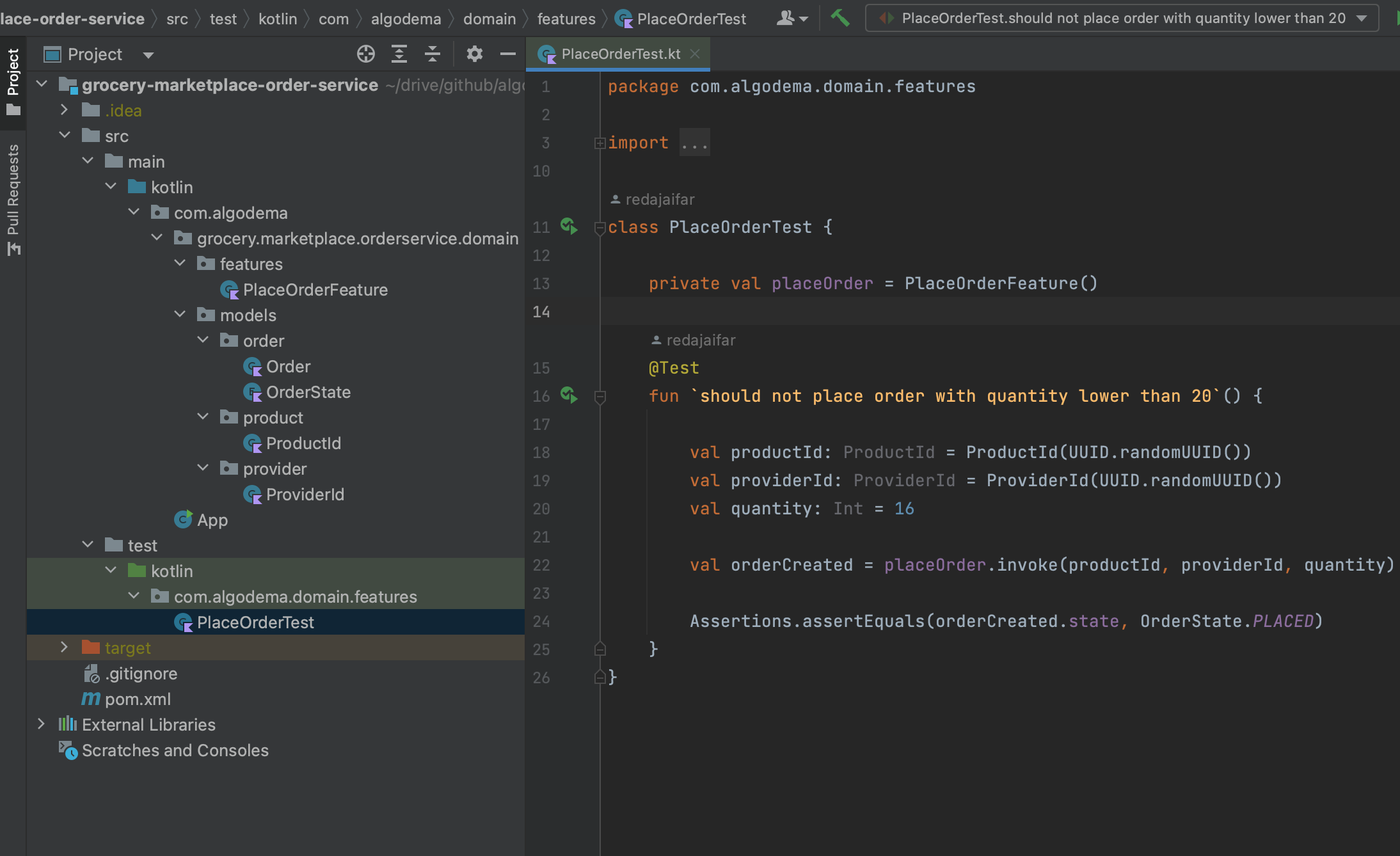
Task: Collapse the provider package
Action: pyautogui.click(x=203, y=468)
